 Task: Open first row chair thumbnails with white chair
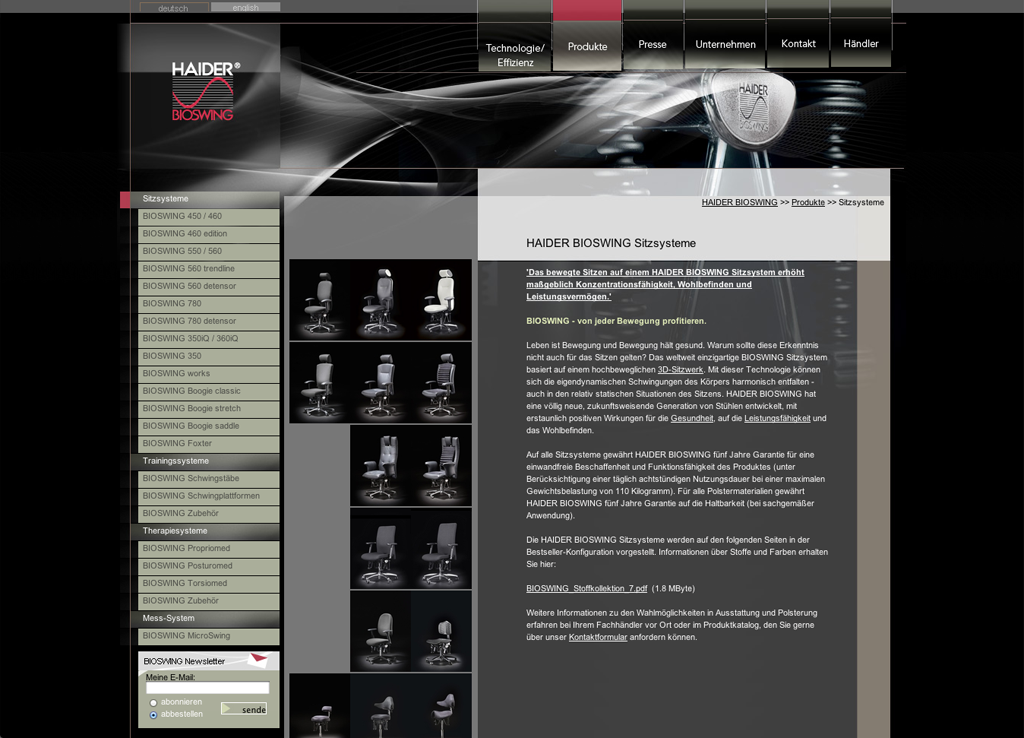tap(380, 300)
